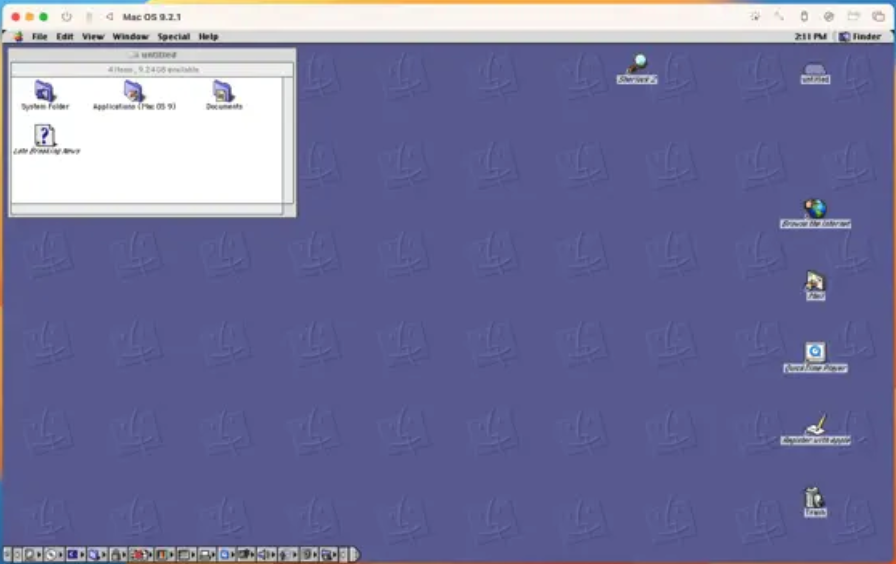896x564 pixels.
Task: Select the Documents folder icon
Action: 223,91
